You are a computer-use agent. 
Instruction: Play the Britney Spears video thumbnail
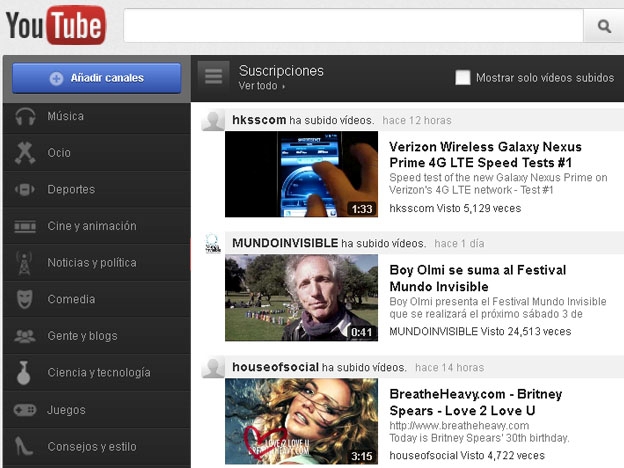pyautogui.click(x=301, y=421)
